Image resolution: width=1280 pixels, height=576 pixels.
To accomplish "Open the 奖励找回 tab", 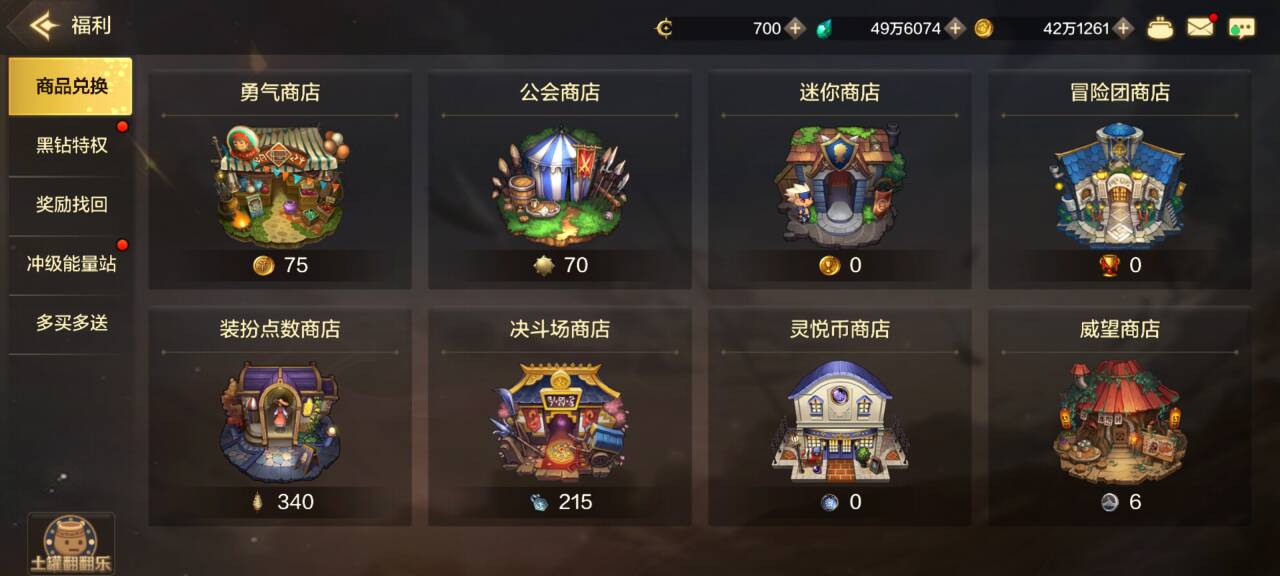I will 71,204.
